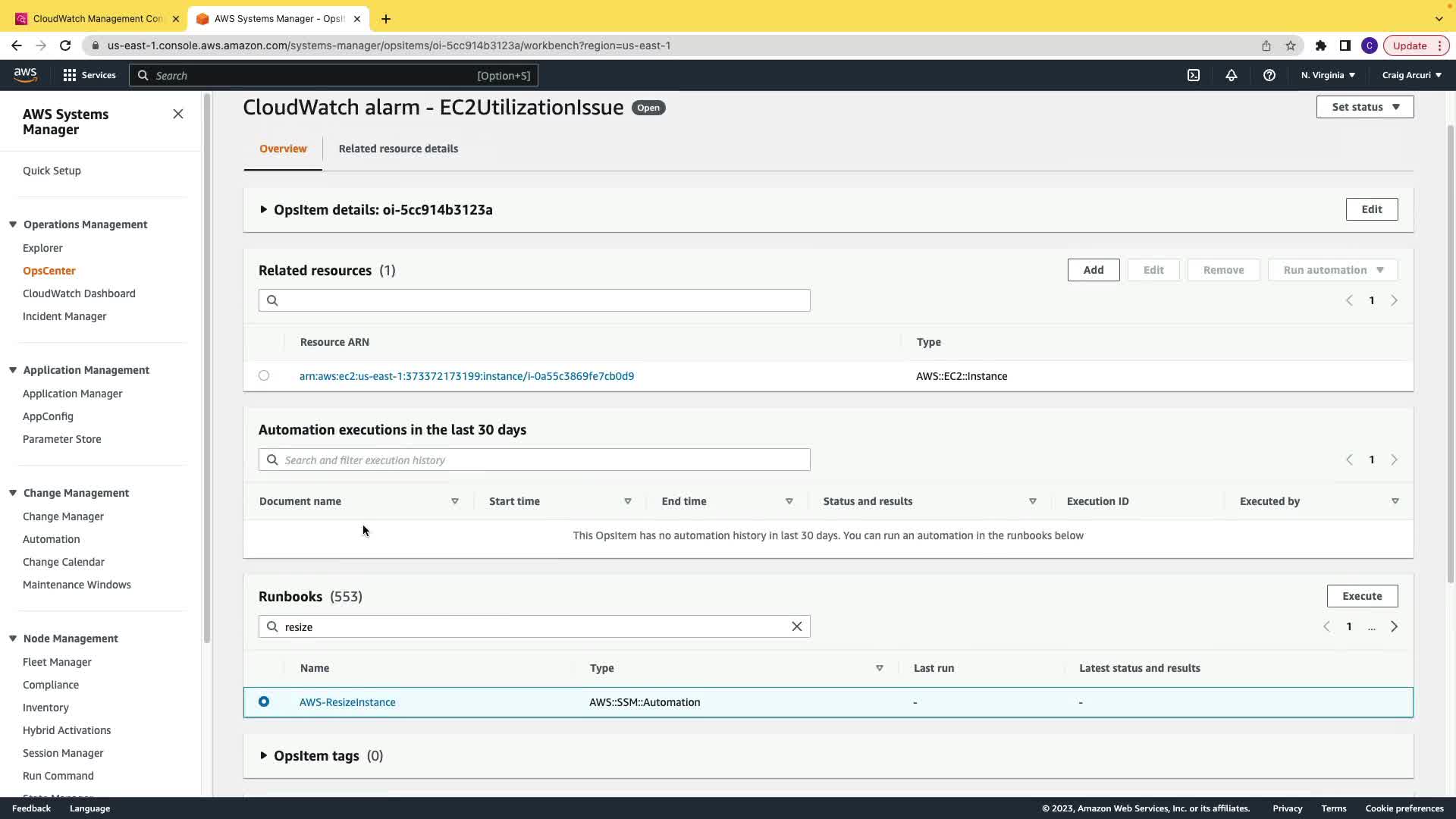The height and width of the screenshot is (819, 1456).
Task: Clear the resize runbook search text
Action: point(796,626)
